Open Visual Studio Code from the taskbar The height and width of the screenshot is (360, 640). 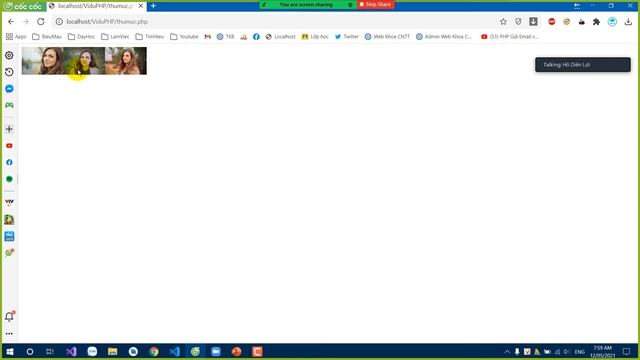pyautogui.click(x=175, y=351)
